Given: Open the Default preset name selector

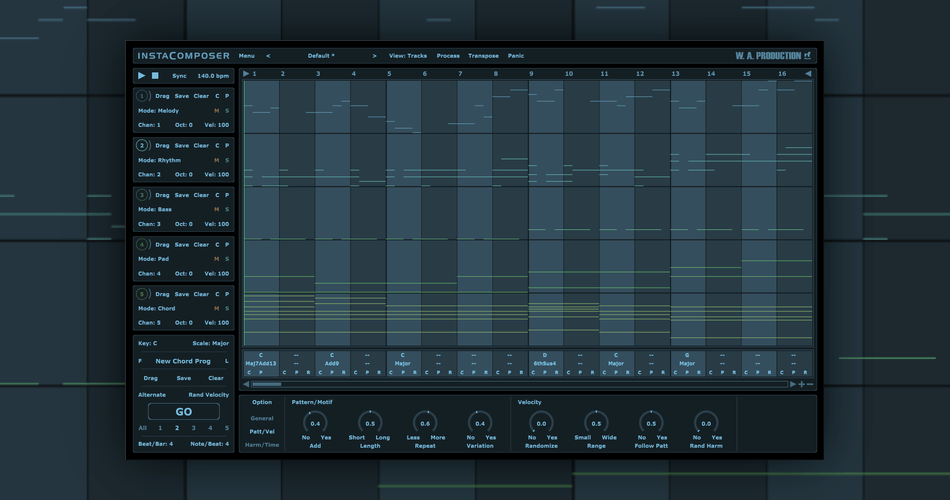Looking at the screenshot, I should 321,56.
